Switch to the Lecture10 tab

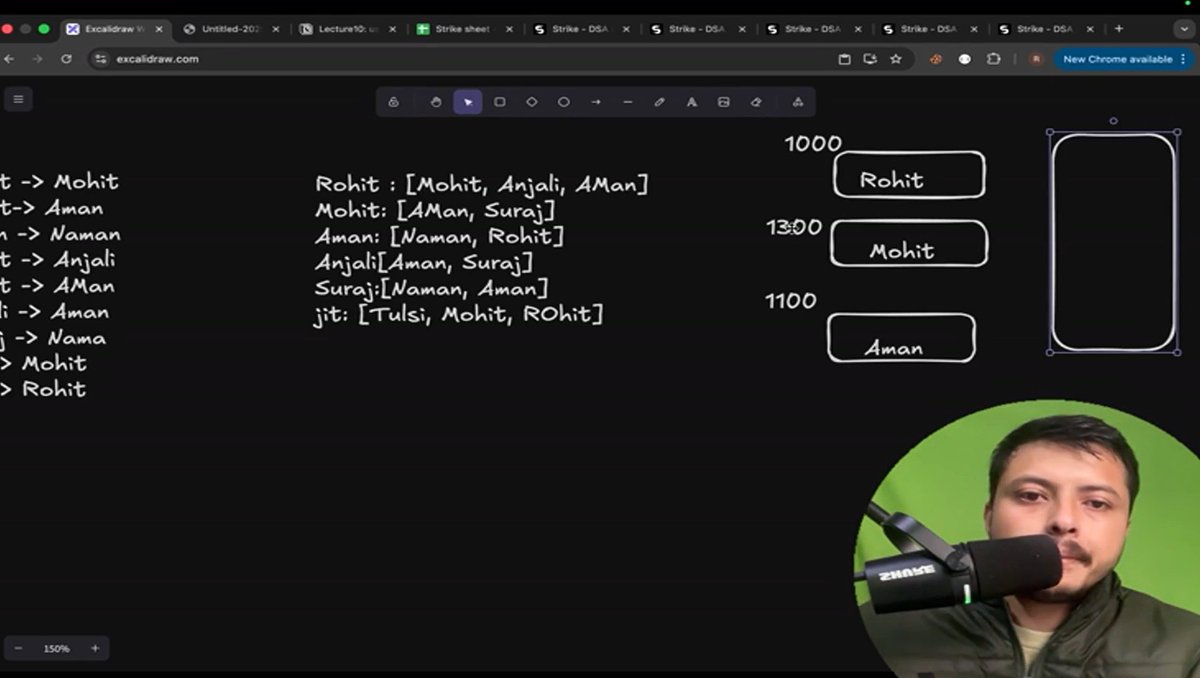pyautogui.click(x=348, y=29)
